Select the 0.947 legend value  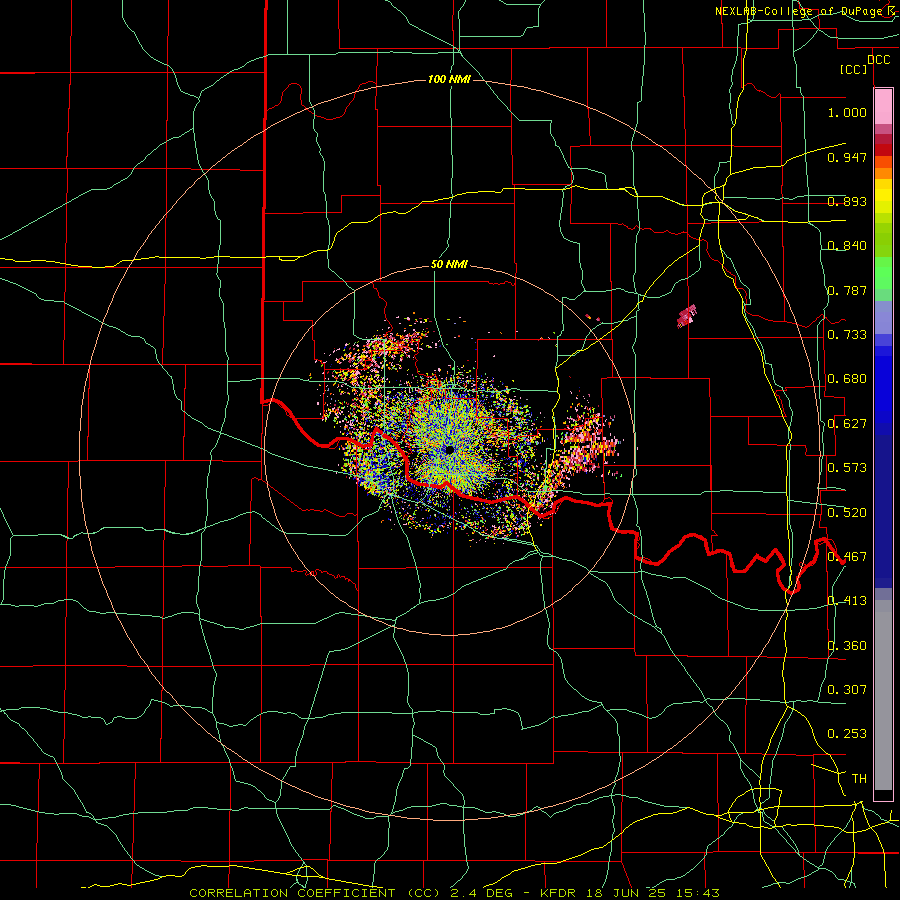[847, 157]
